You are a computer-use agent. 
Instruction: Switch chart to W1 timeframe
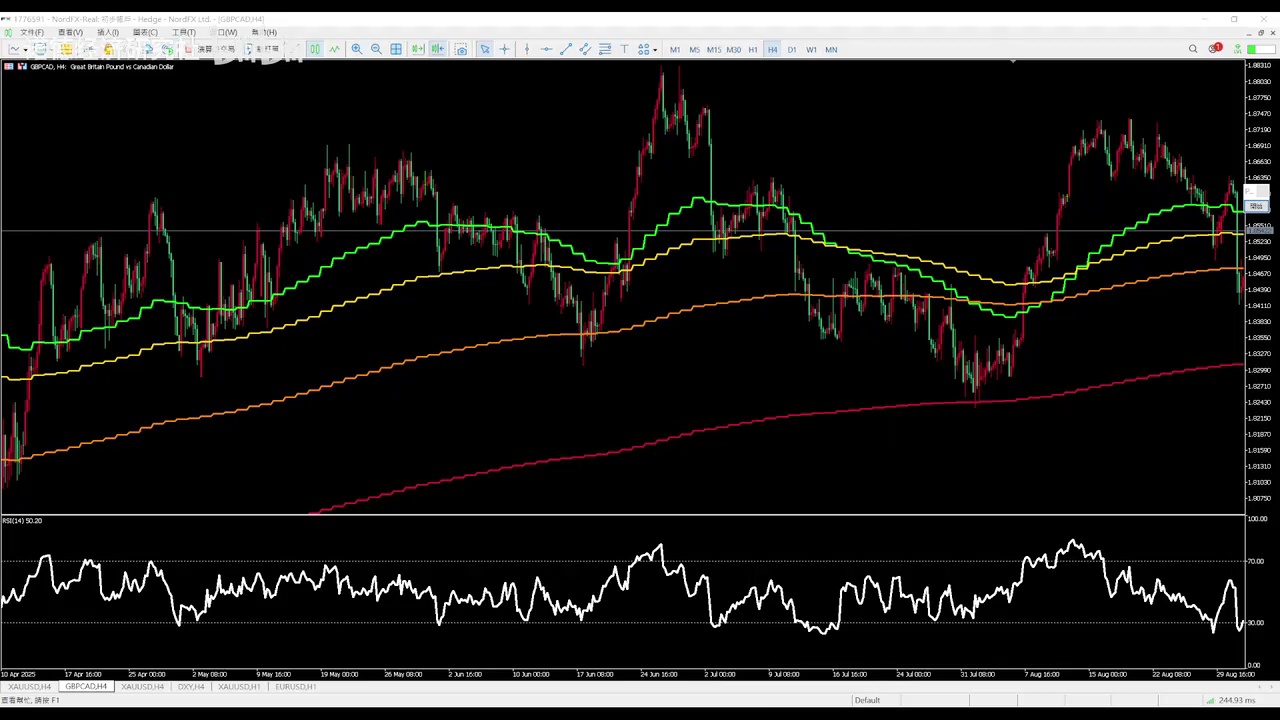point(811,49)
